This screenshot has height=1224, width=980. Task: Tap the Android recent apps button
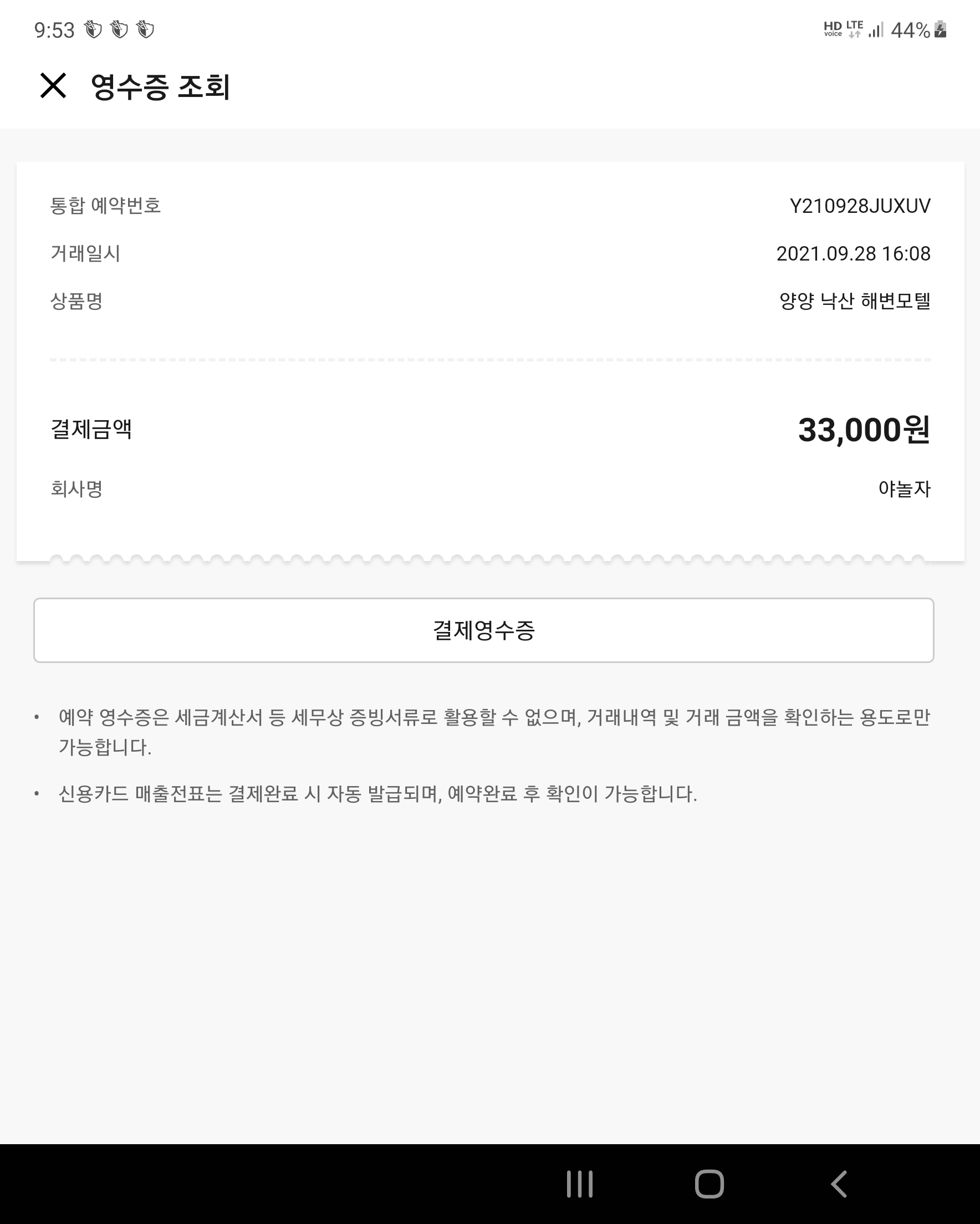click(x=579, y=1184)
